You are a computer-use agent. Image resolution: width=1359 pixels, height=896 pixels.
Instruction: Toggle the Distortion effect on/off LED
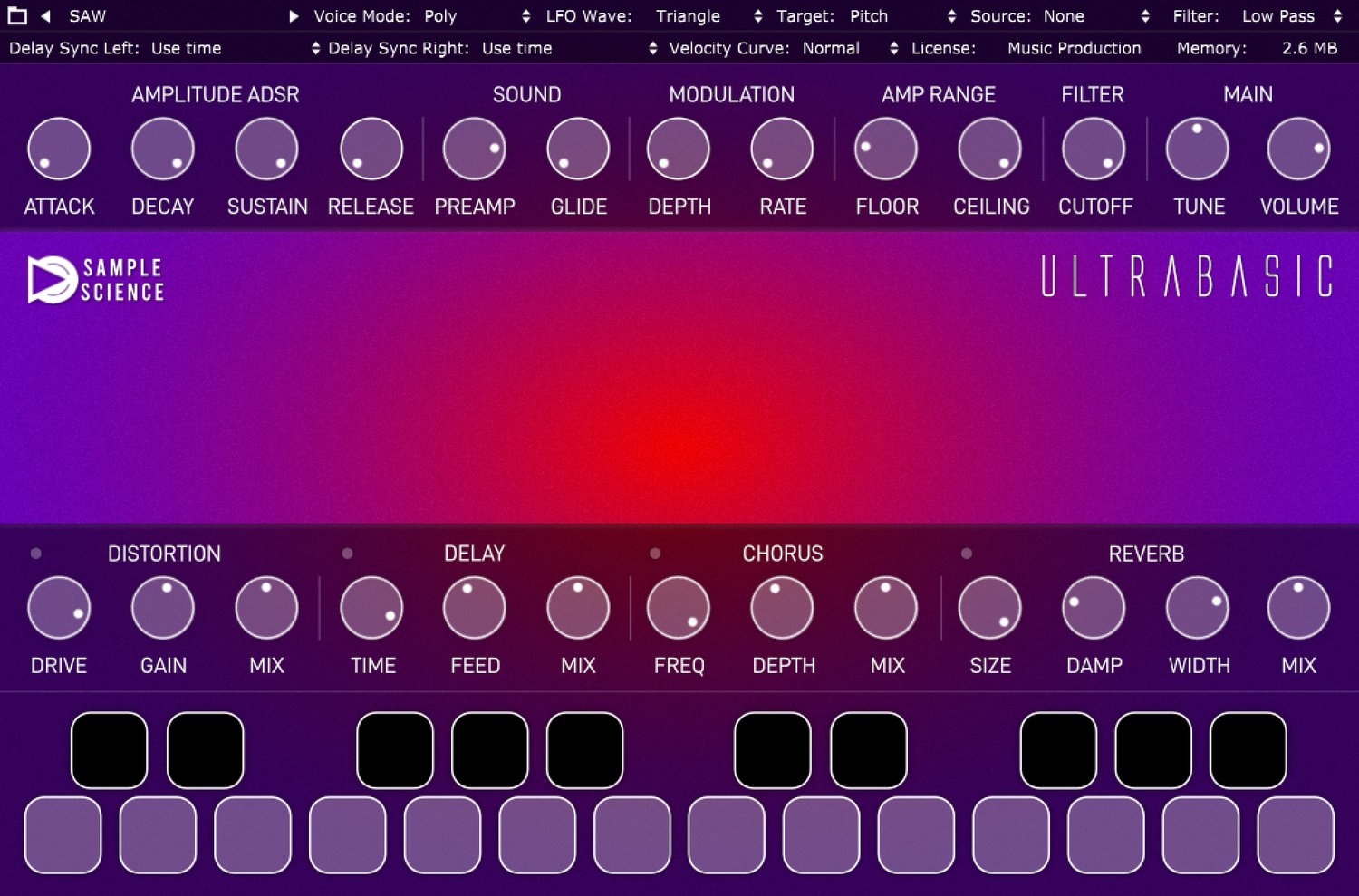click(36, 554)
